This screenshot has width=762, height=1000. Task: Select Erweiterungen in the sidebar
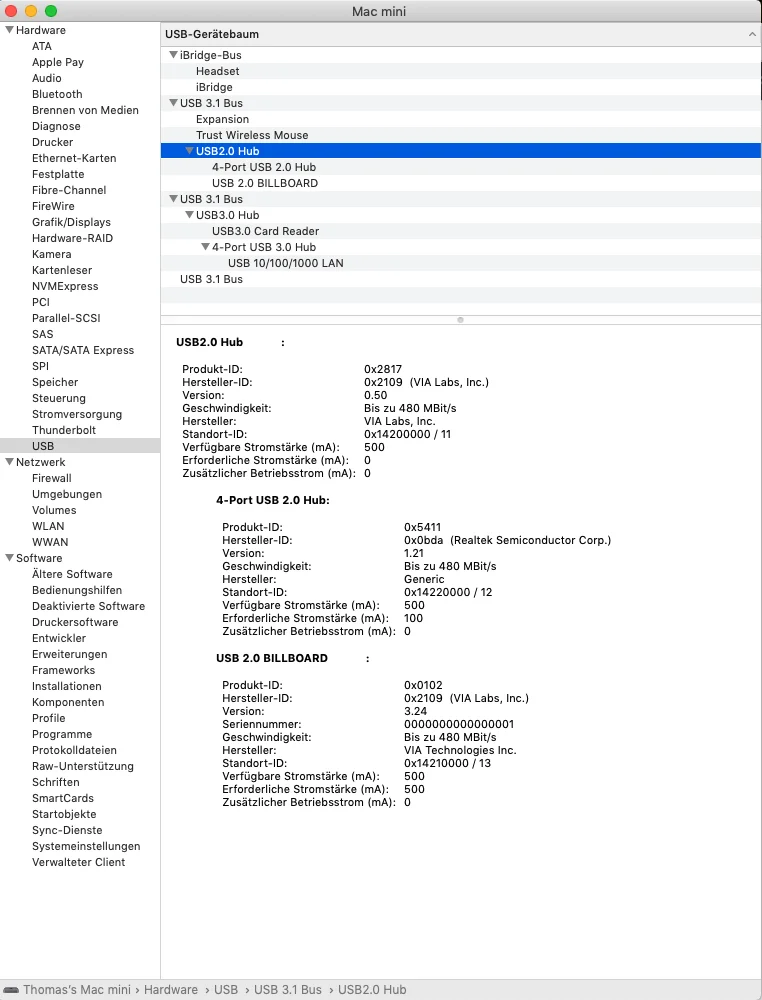[x=70, y=654]
